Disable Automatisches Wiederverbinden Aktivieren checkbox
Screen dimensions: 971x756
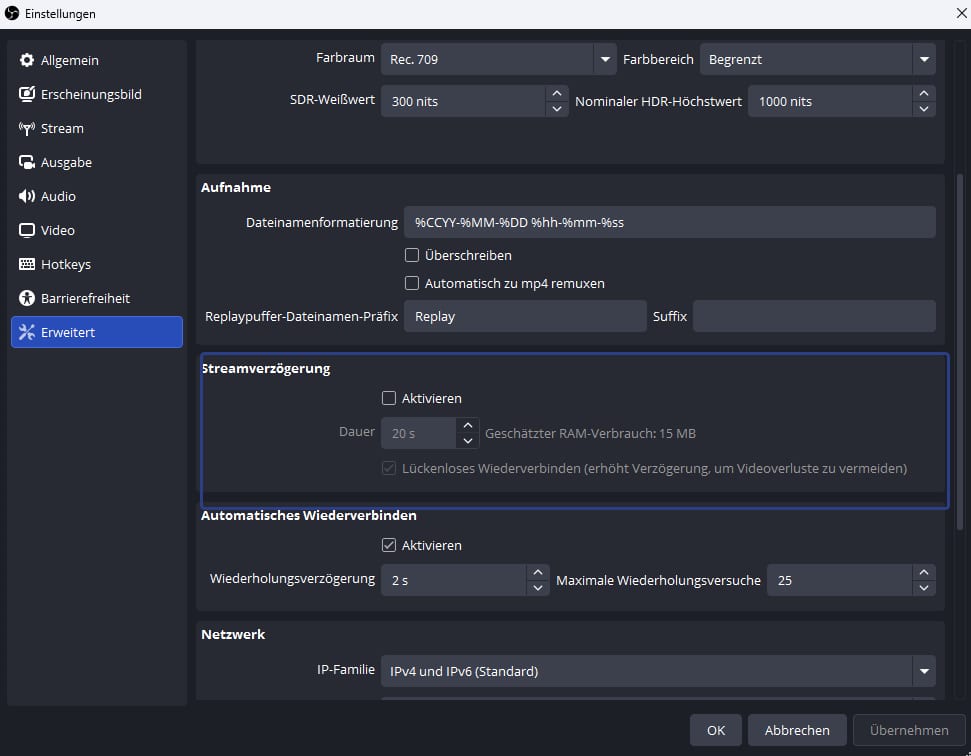point(389,545)
